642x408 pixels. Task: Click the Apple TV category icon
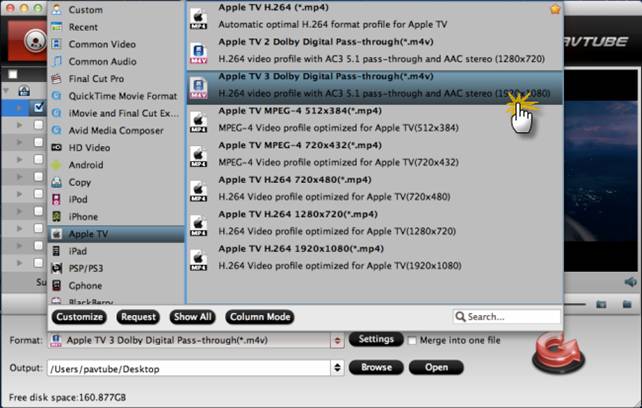click(57, 234)
